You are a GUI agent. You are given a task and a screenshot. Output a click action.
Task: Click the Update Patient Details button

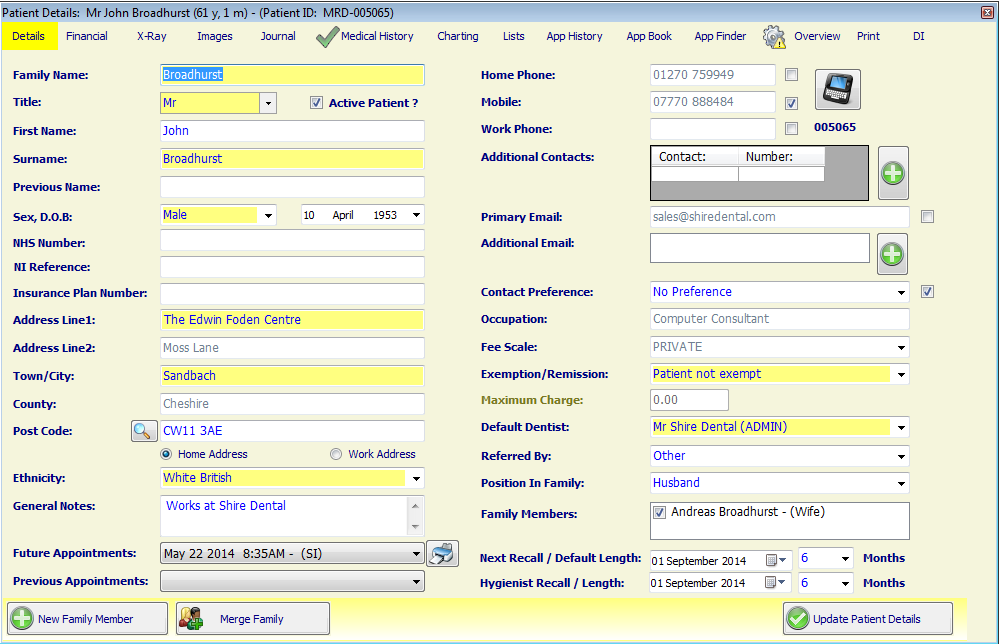[866, 618]
